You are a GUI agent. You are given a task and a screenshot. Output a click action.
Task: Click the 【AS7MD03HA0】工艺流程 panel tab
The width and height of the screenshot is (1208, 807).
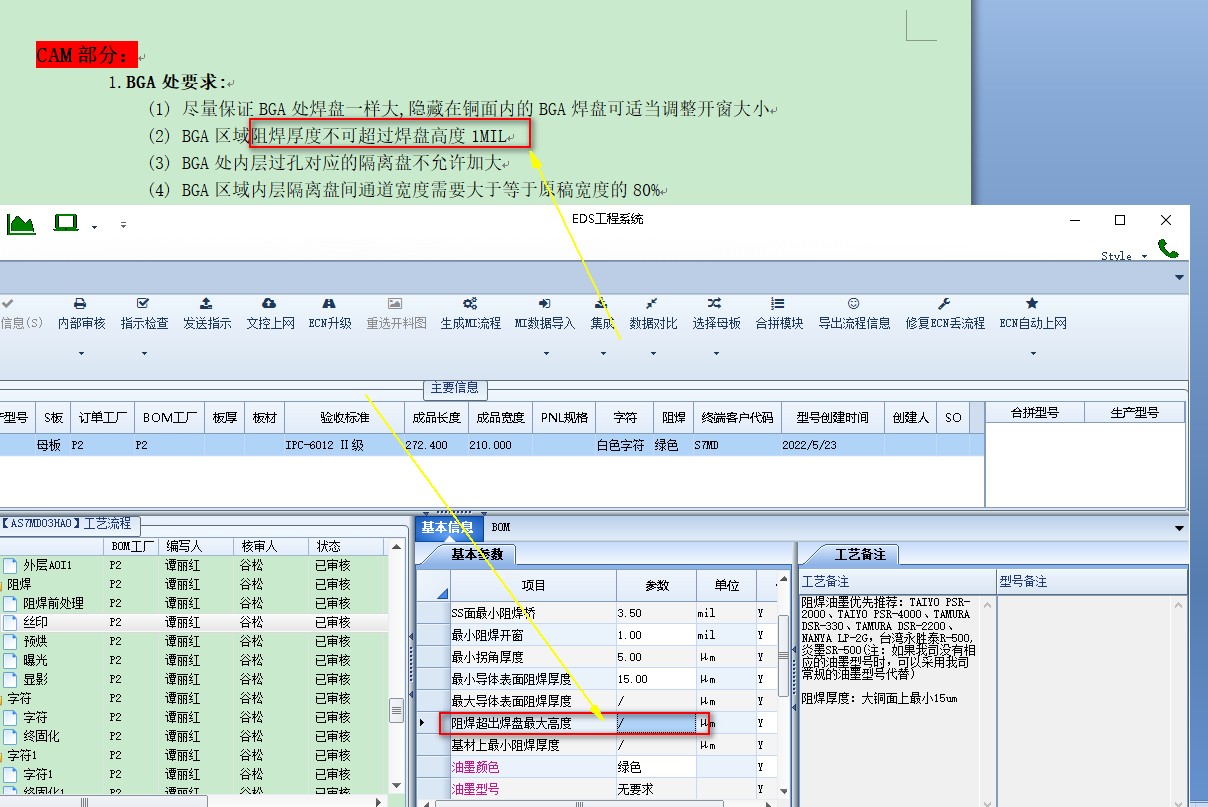click(70, 524)
